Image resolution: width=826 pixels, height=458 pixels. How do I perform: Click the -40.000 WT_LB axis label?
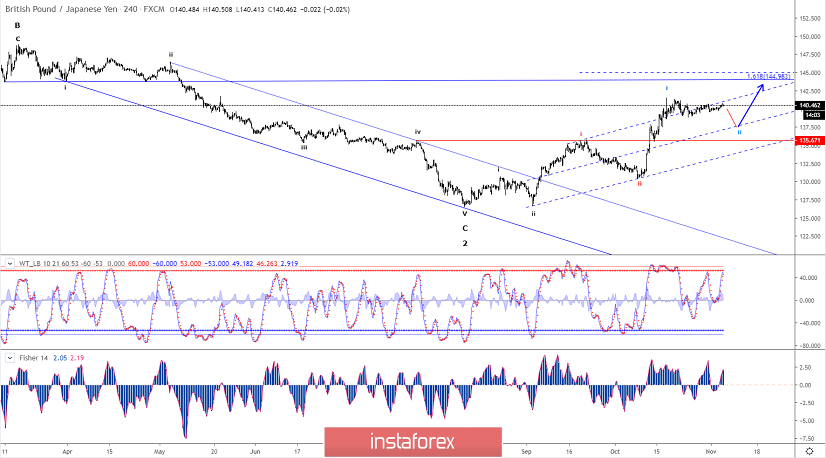click(810, 323)
